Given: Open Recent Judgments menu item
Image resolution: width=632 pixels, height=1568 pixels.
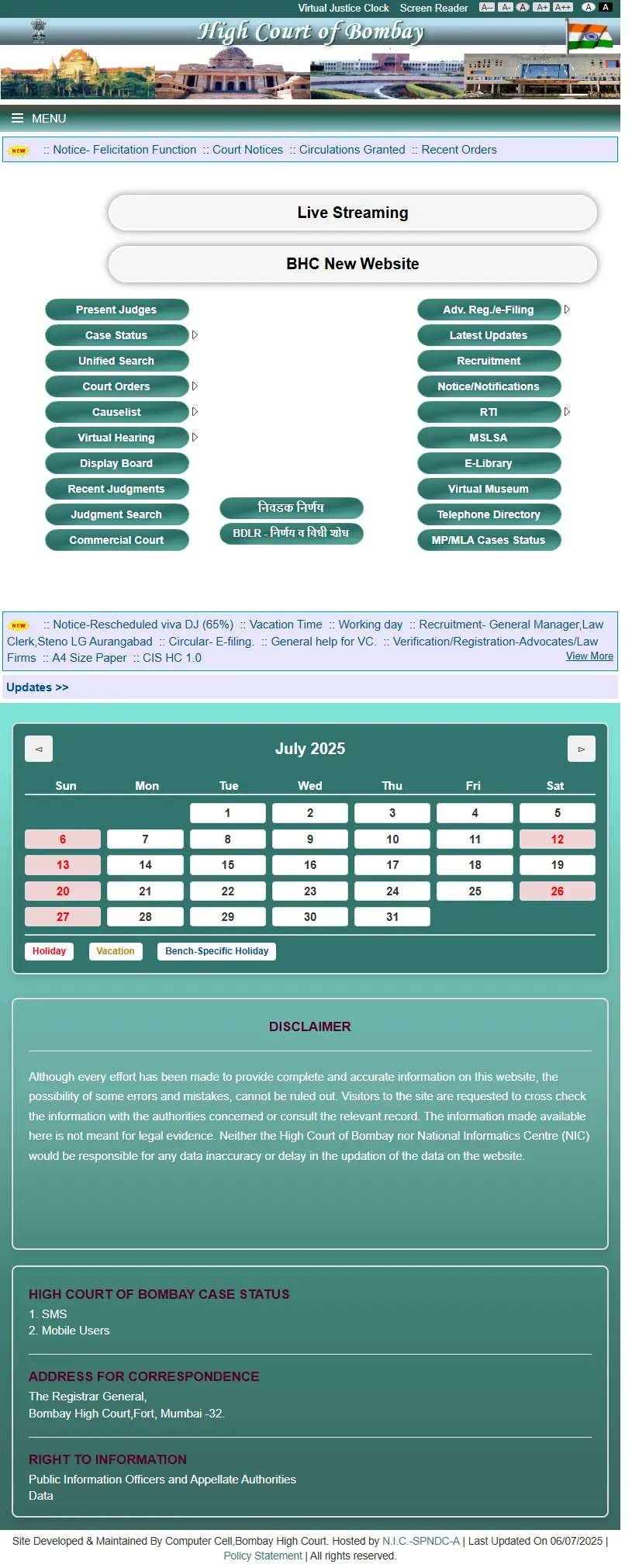Looking at the screenshot, I should pyautogui.click(x=117, y=489).
